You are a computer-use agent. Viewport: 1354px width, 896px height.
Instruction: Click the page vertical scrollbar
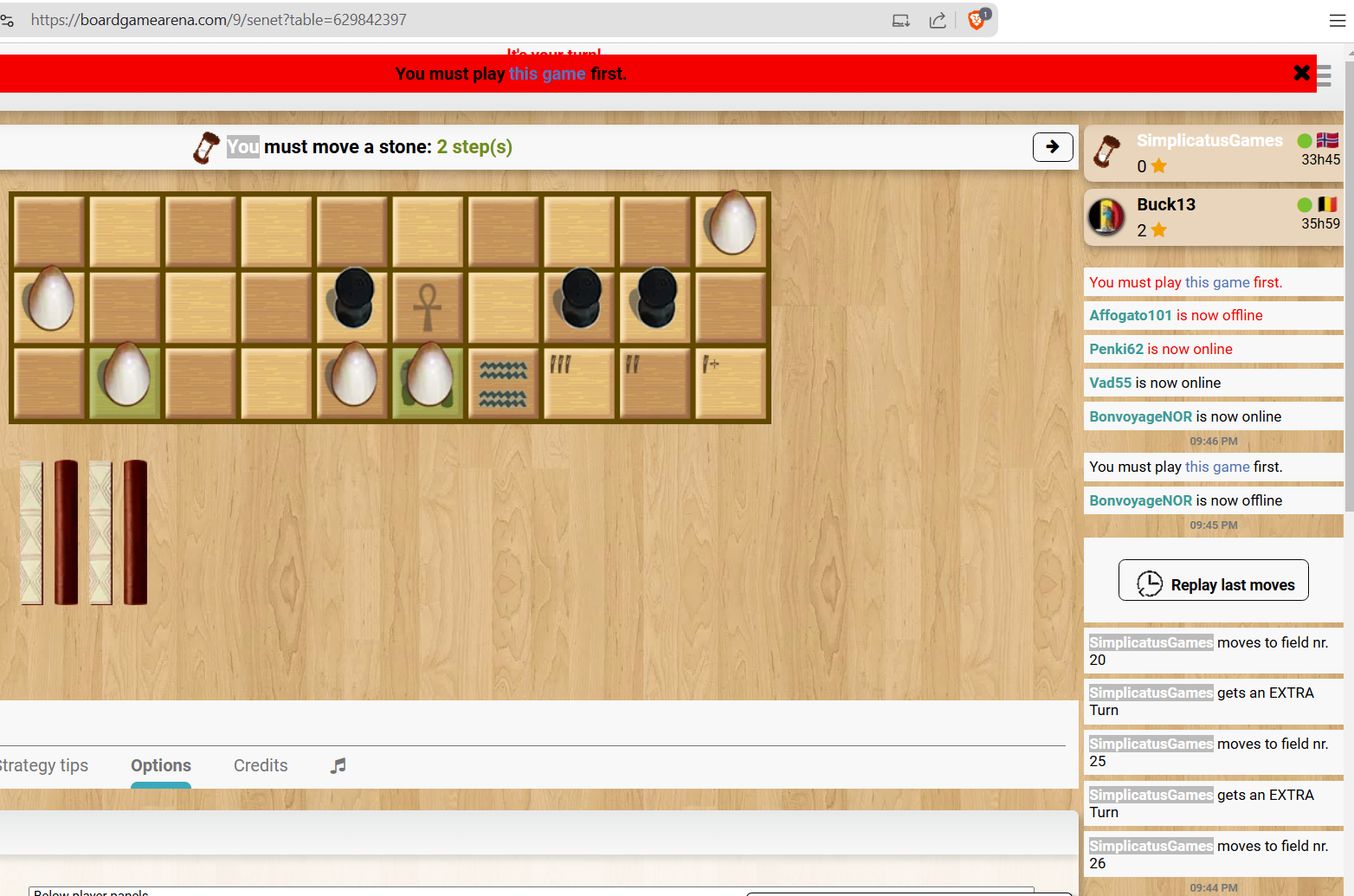click(1349, 286)
